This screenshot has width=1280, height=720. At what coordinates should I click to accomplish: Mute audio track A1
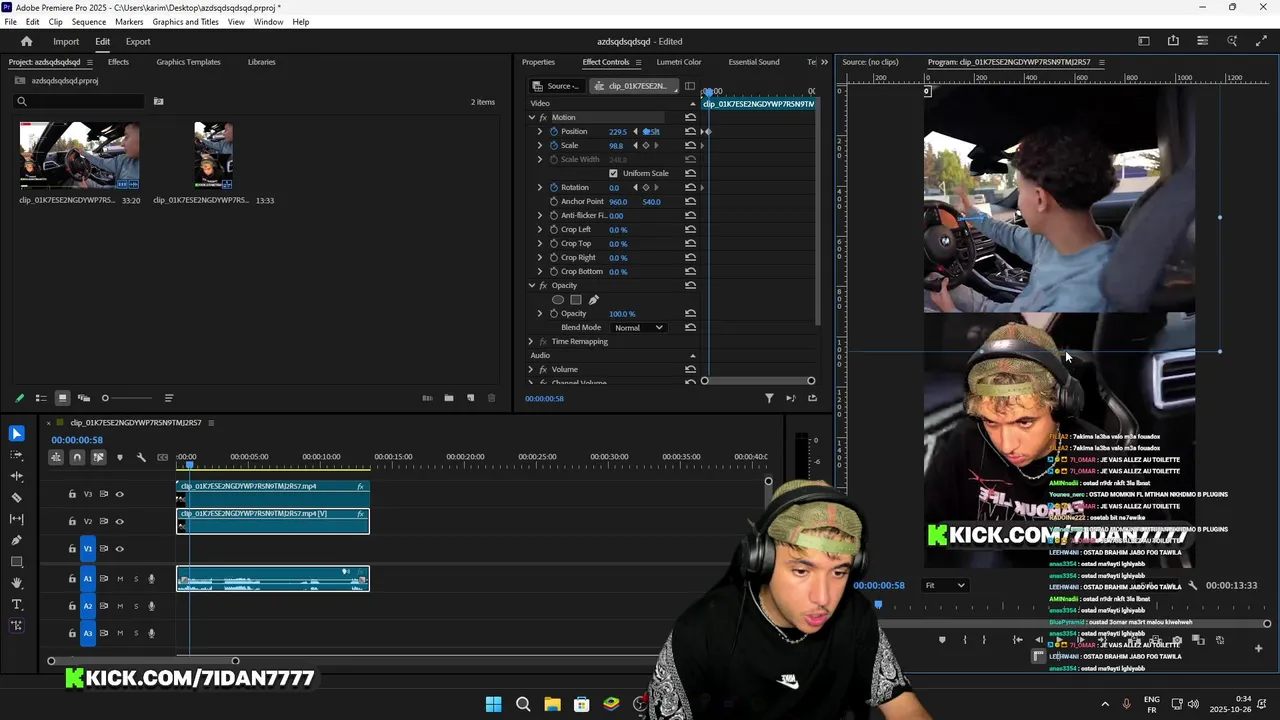pyautogui.click(x=120, y=579)
